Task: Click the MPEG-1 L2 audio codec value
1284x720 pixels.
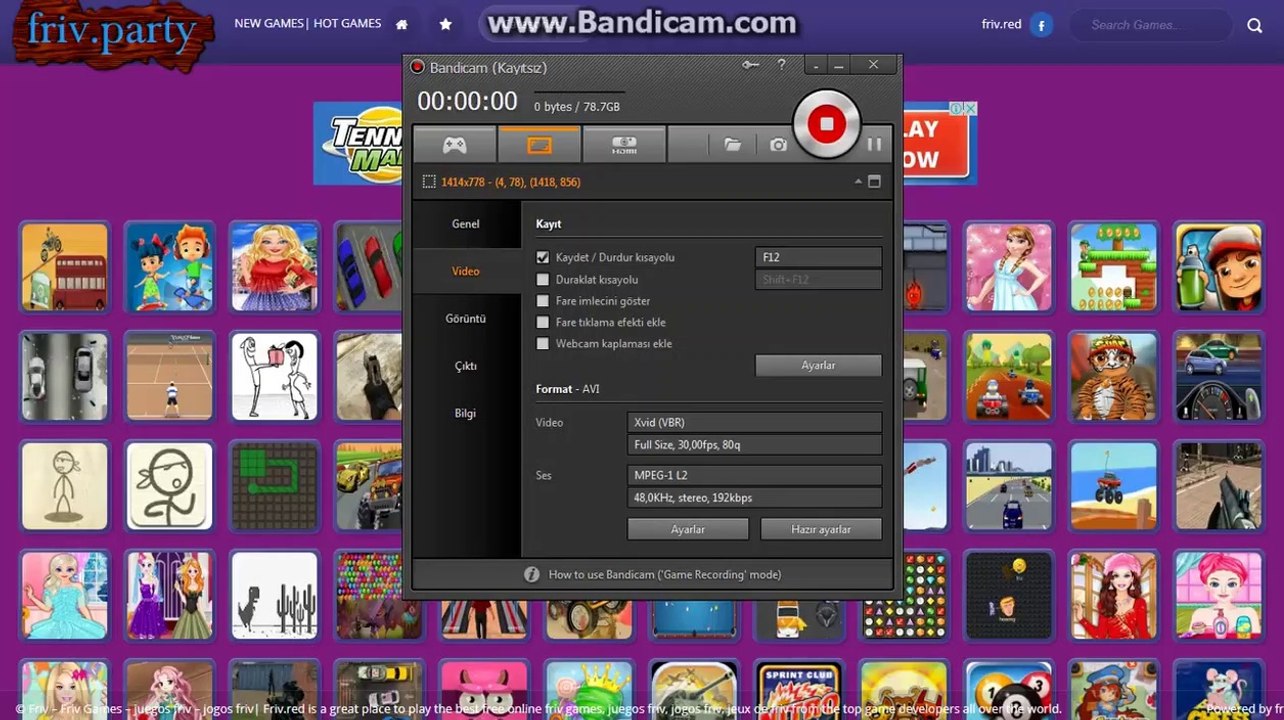Action: tap(754, 475)
